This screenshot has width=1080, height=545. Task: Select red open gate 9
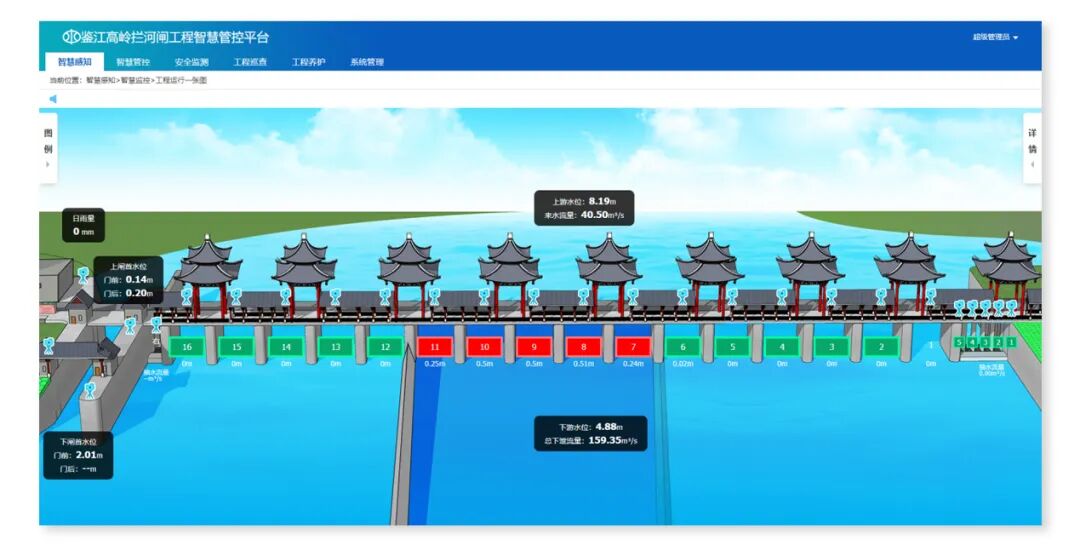534,347
